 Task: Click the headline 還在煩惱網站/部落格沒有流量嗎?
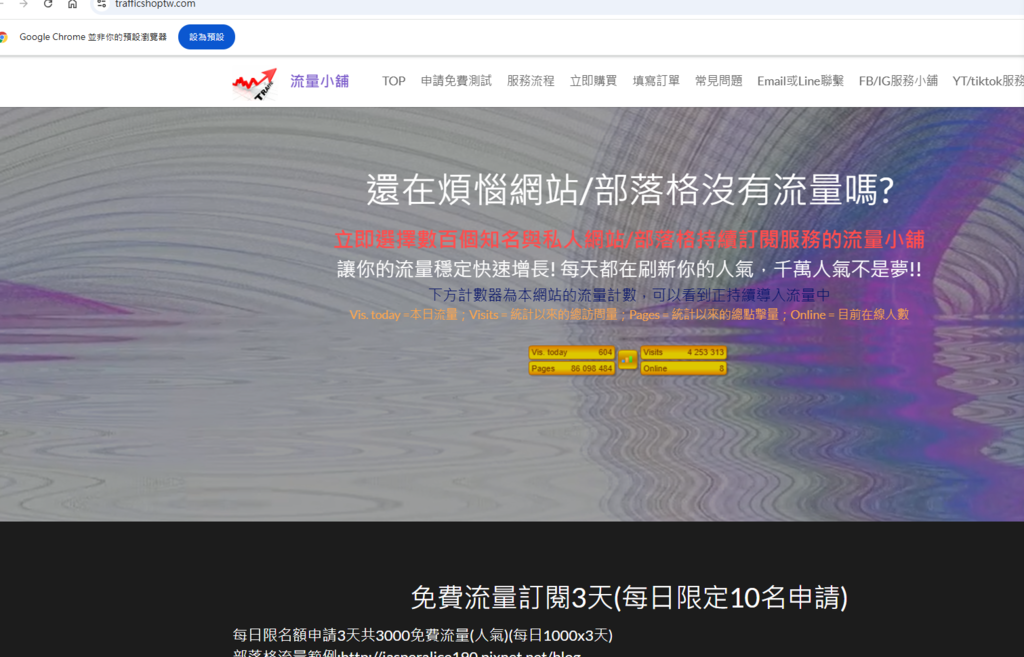[x=630, y=190]
